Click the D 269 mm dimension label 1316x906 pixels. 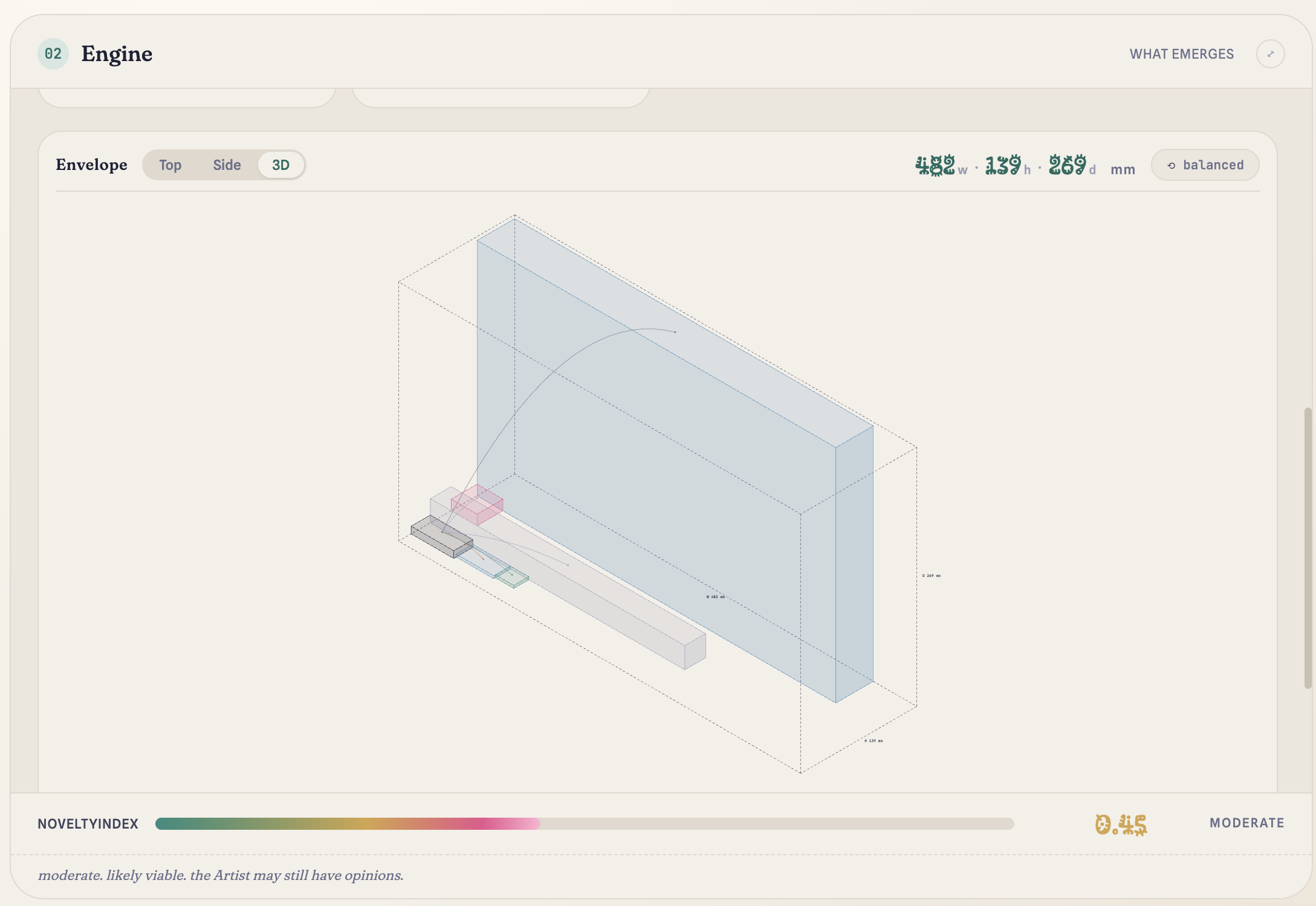pyautogui.click(x=932, y=575)
